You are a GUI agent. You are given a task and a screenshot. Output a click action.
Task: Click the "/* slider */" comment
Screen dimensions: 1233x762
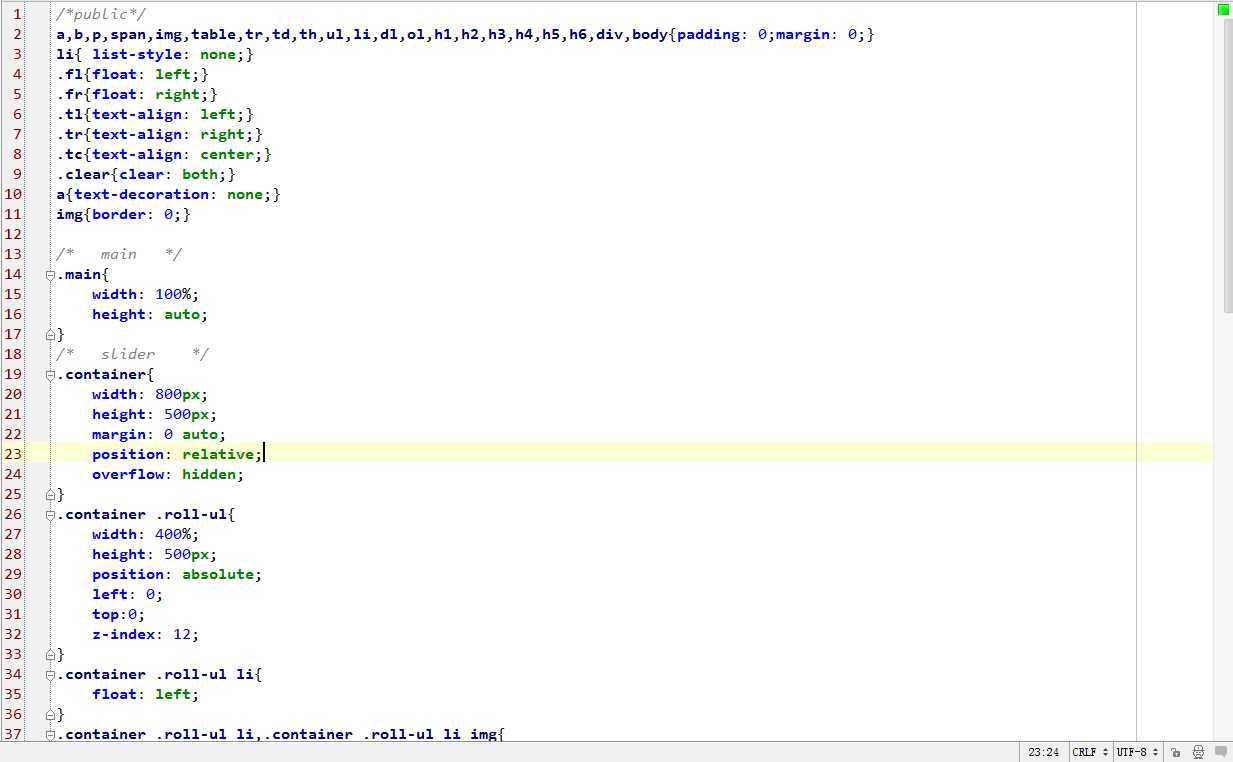132,354
